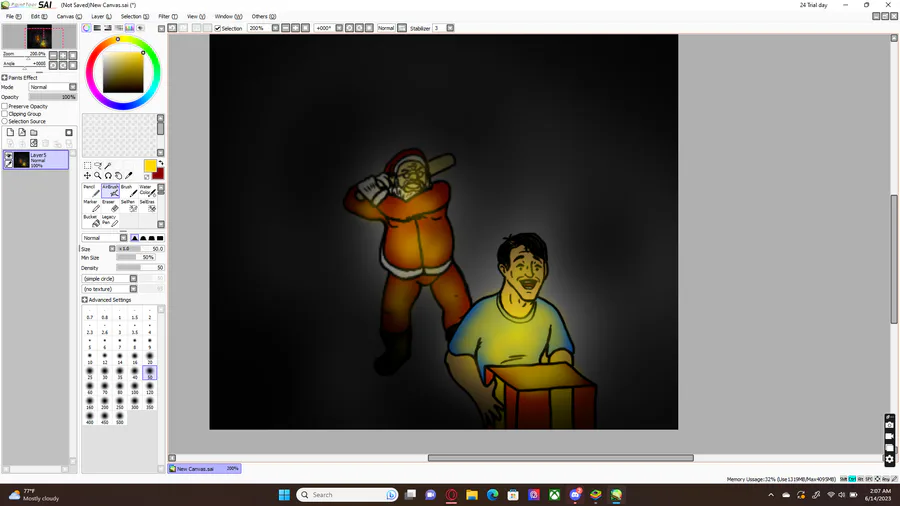Swap foreground and background colors
Image resolution: width=900 pixels, height=506 pixels.
pos(161,164)
